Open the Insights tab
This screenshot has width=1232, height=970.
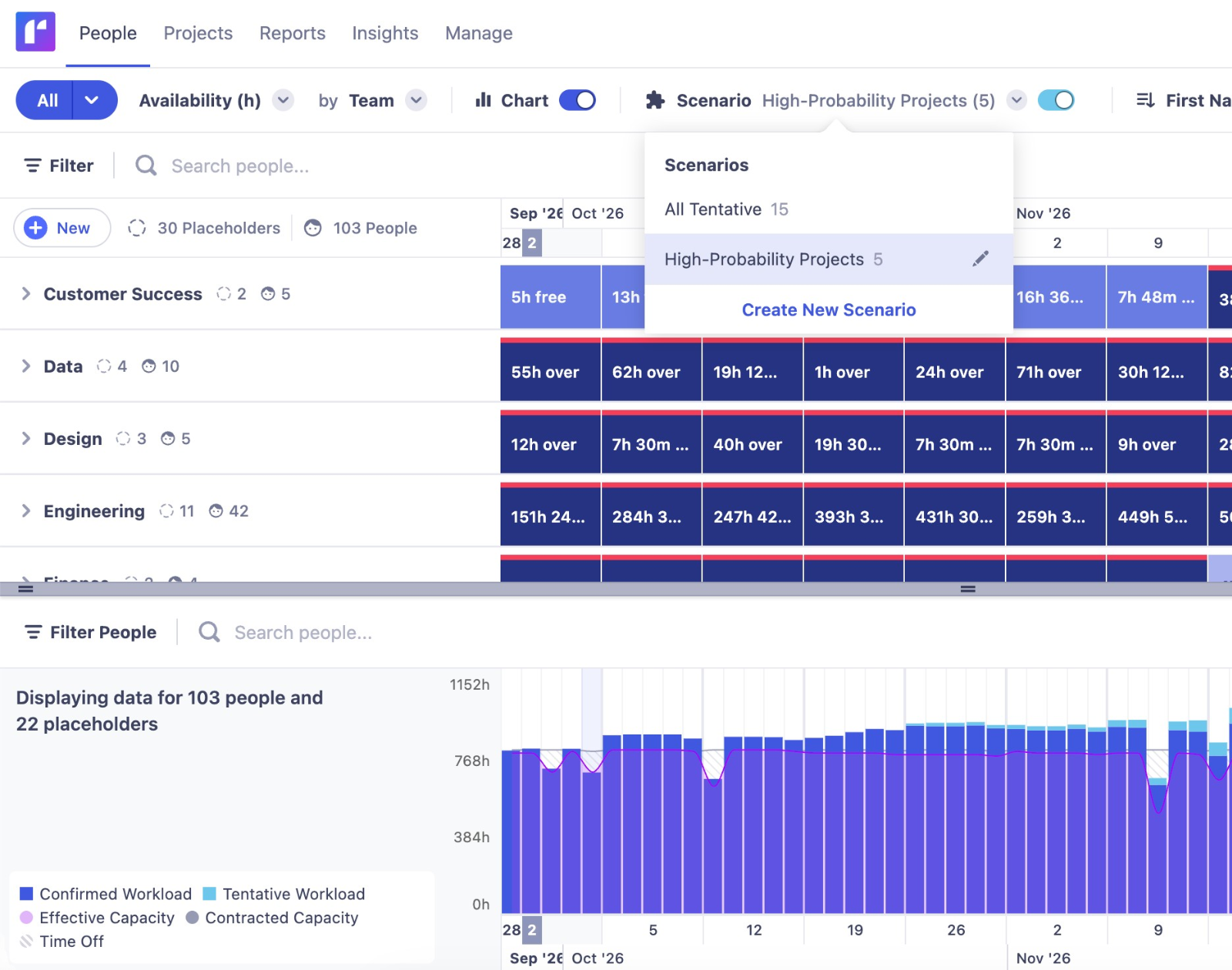(x=385, y=33)
